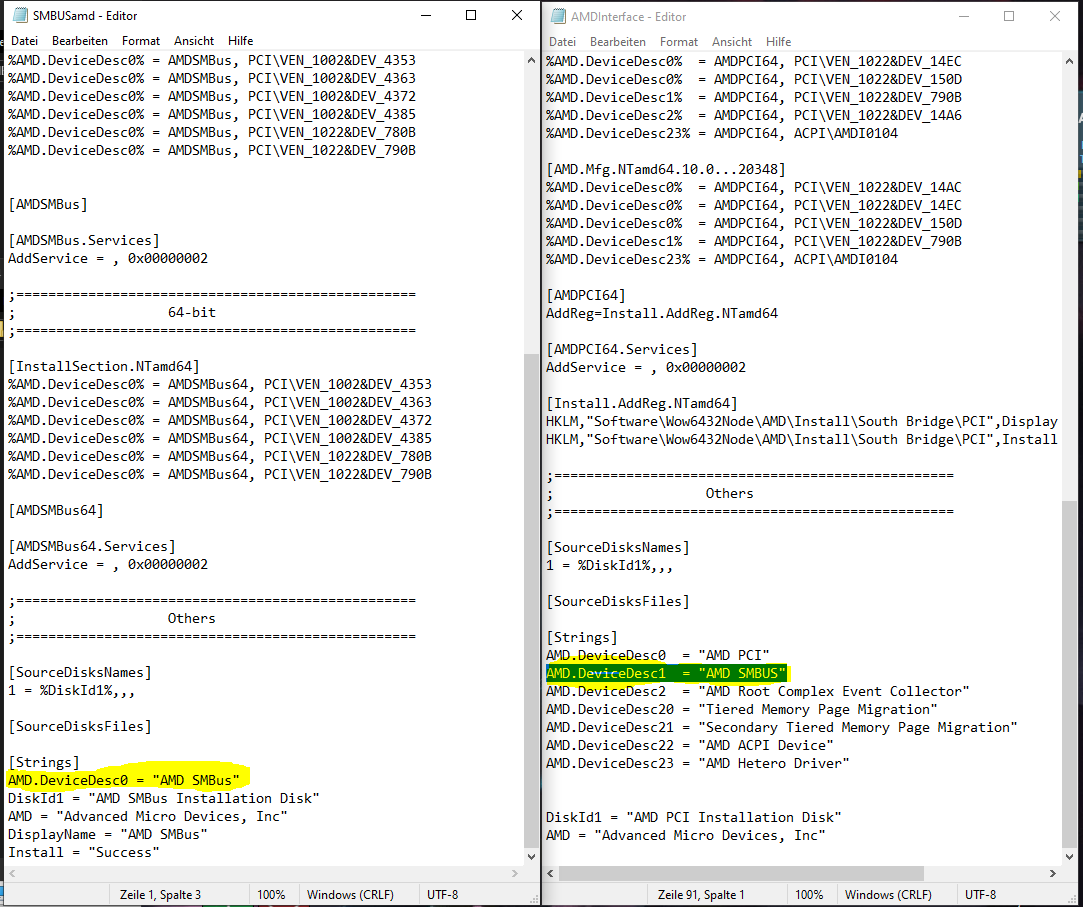Click highlighted line AMD.DeviceDesc0 = "AMD SMBus"
Screen dimensions: 1083x907
click(x=124, y=780)
